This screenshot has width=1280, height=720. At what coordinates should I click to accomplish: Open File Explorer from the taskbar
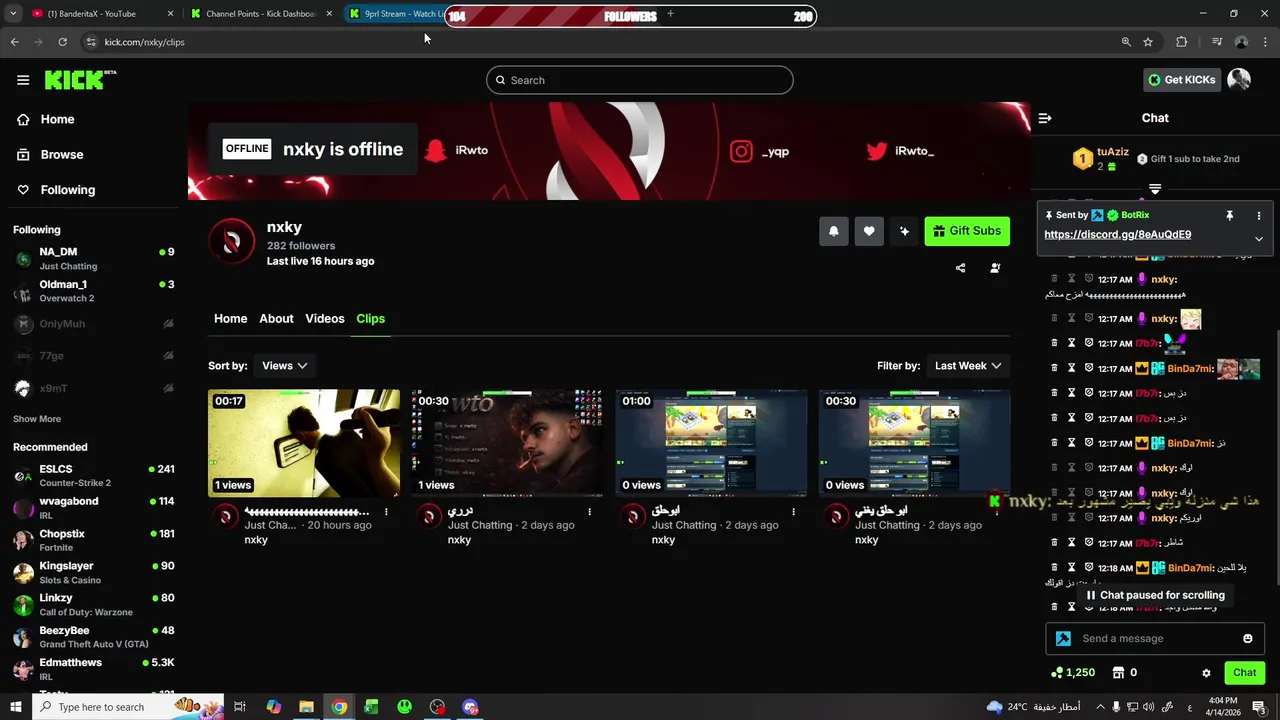306,707
